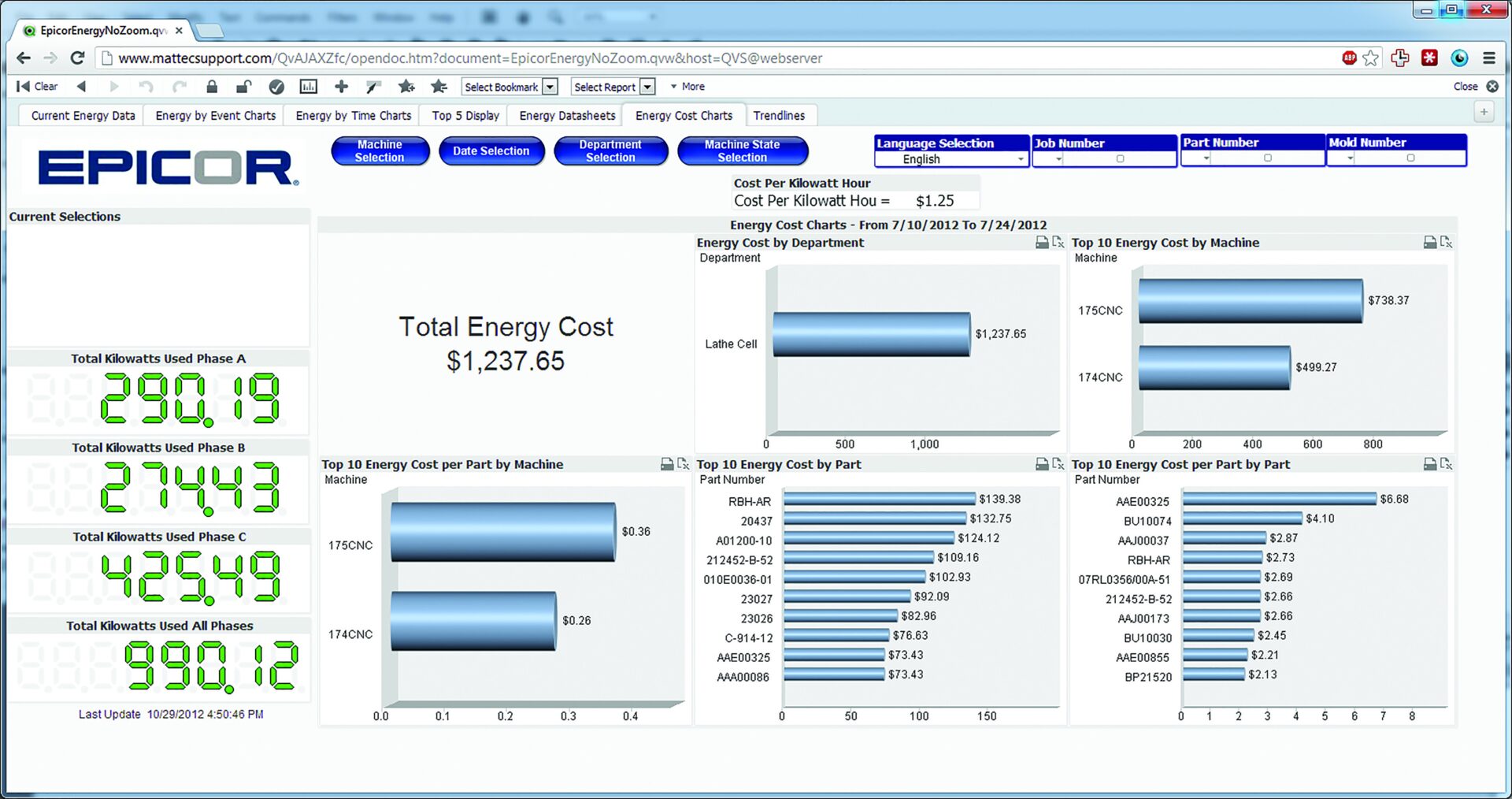This screenshot has width=1512, height=799.
Task: Undo the last layout change
Action: (x=146, y=87)
